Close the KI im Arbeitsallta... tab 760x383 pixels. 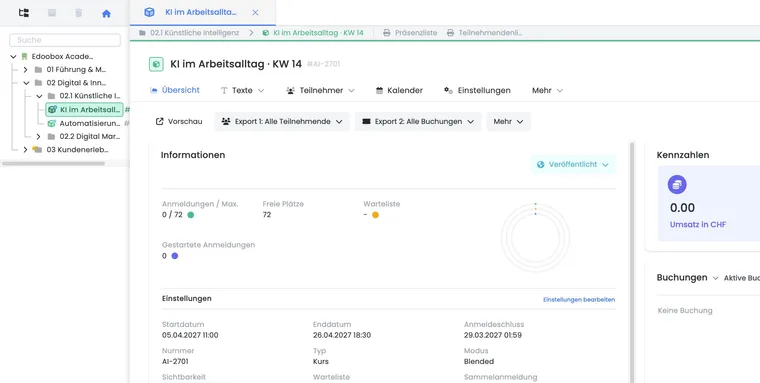255,13
